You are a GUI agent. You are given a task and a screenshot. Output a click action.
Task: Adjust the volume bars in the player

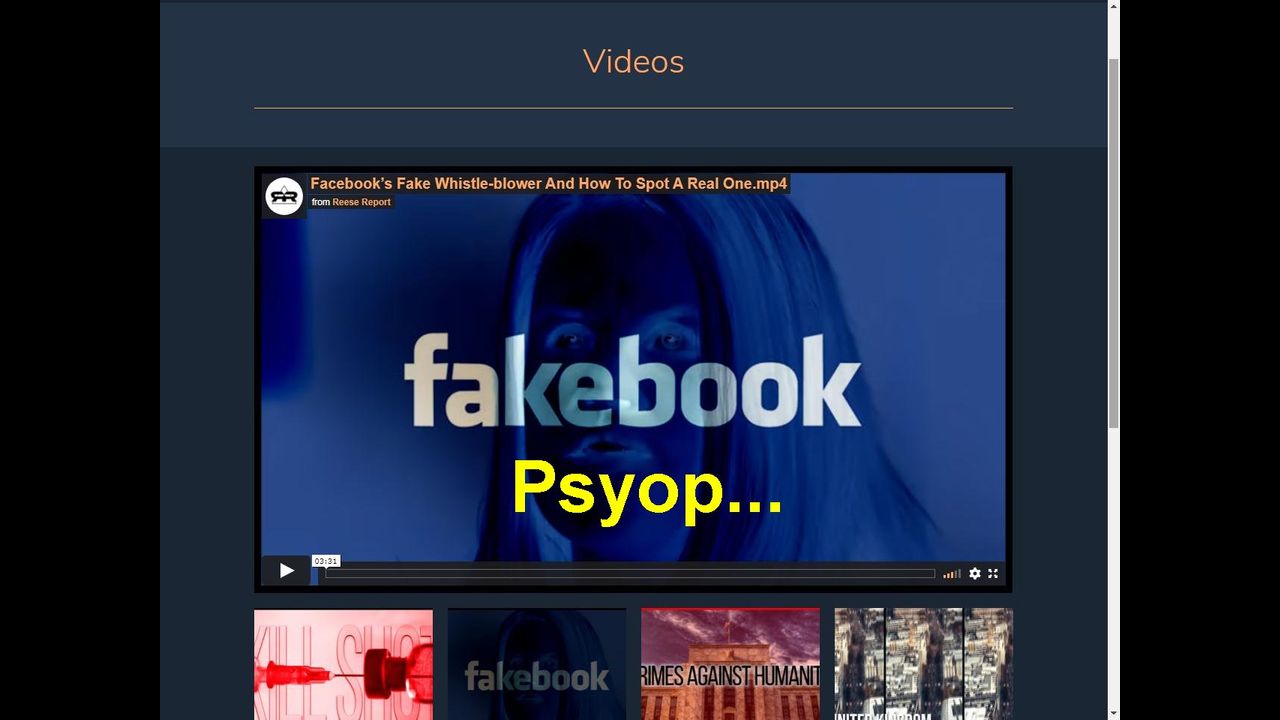tap(952, 574)
